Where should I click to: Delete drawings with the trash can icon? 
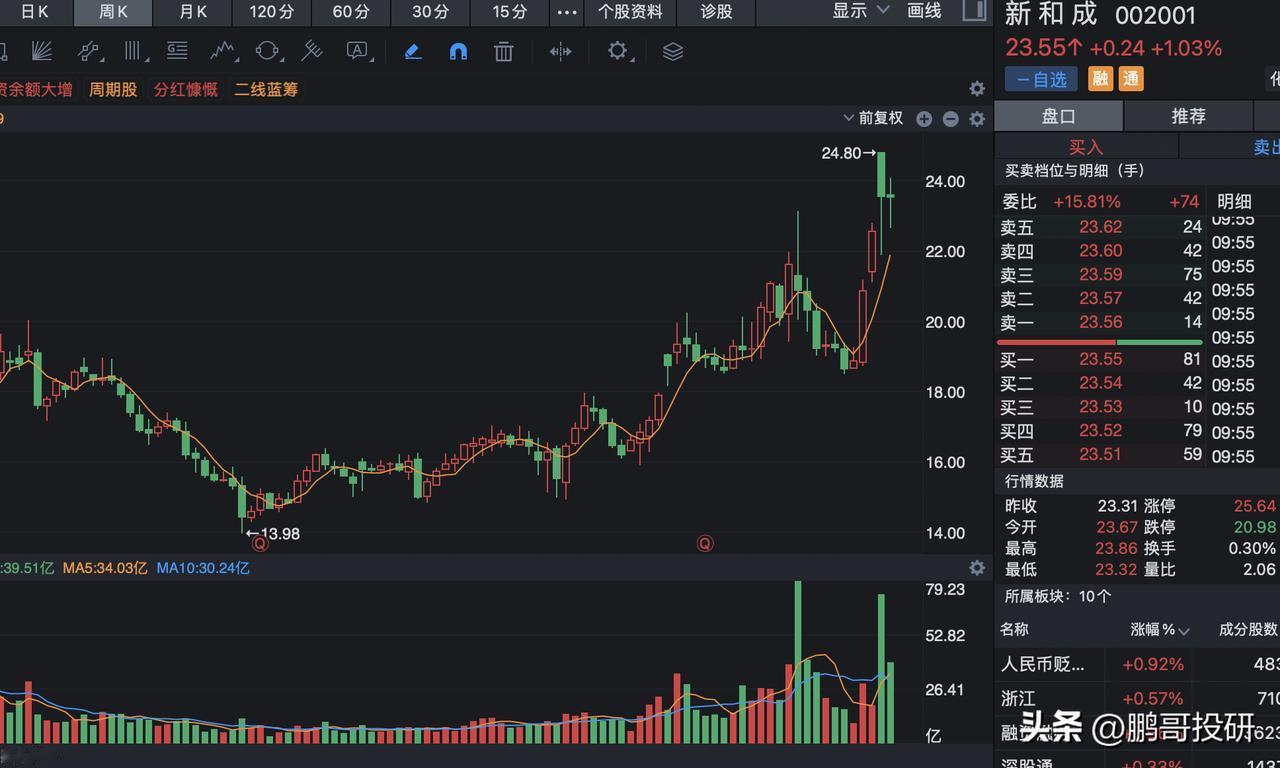click(x=504, y=51)
